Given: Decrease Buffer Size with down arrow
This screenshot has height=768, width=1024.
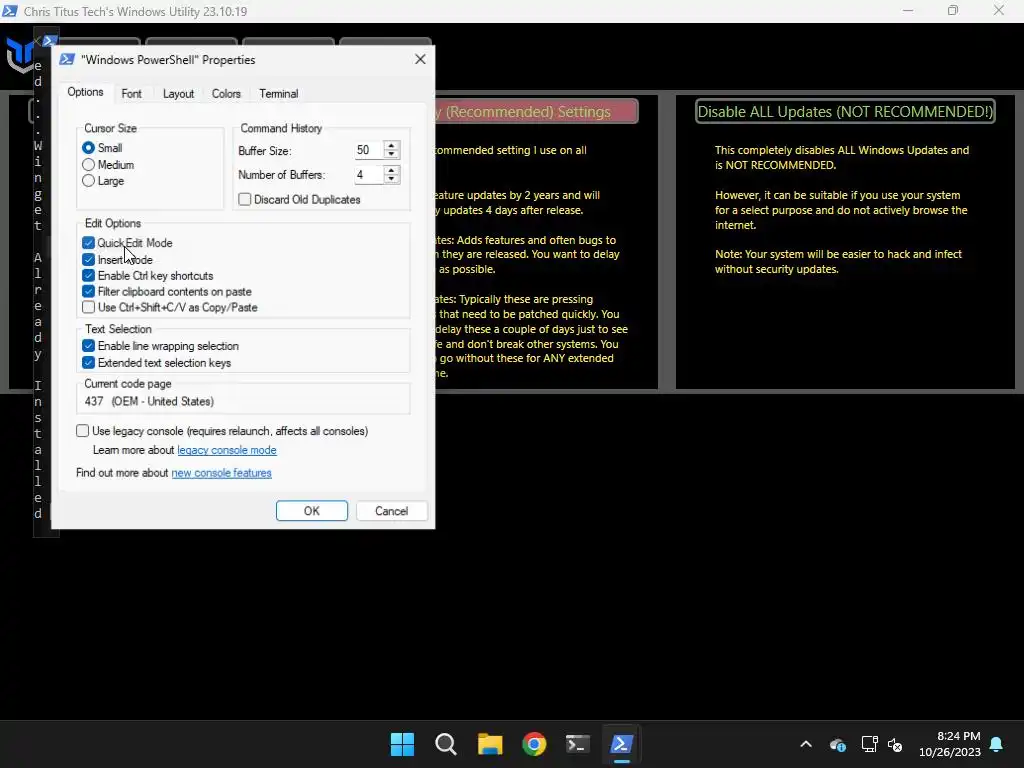Looking at the screenshot, I should (x=391, y=155).
